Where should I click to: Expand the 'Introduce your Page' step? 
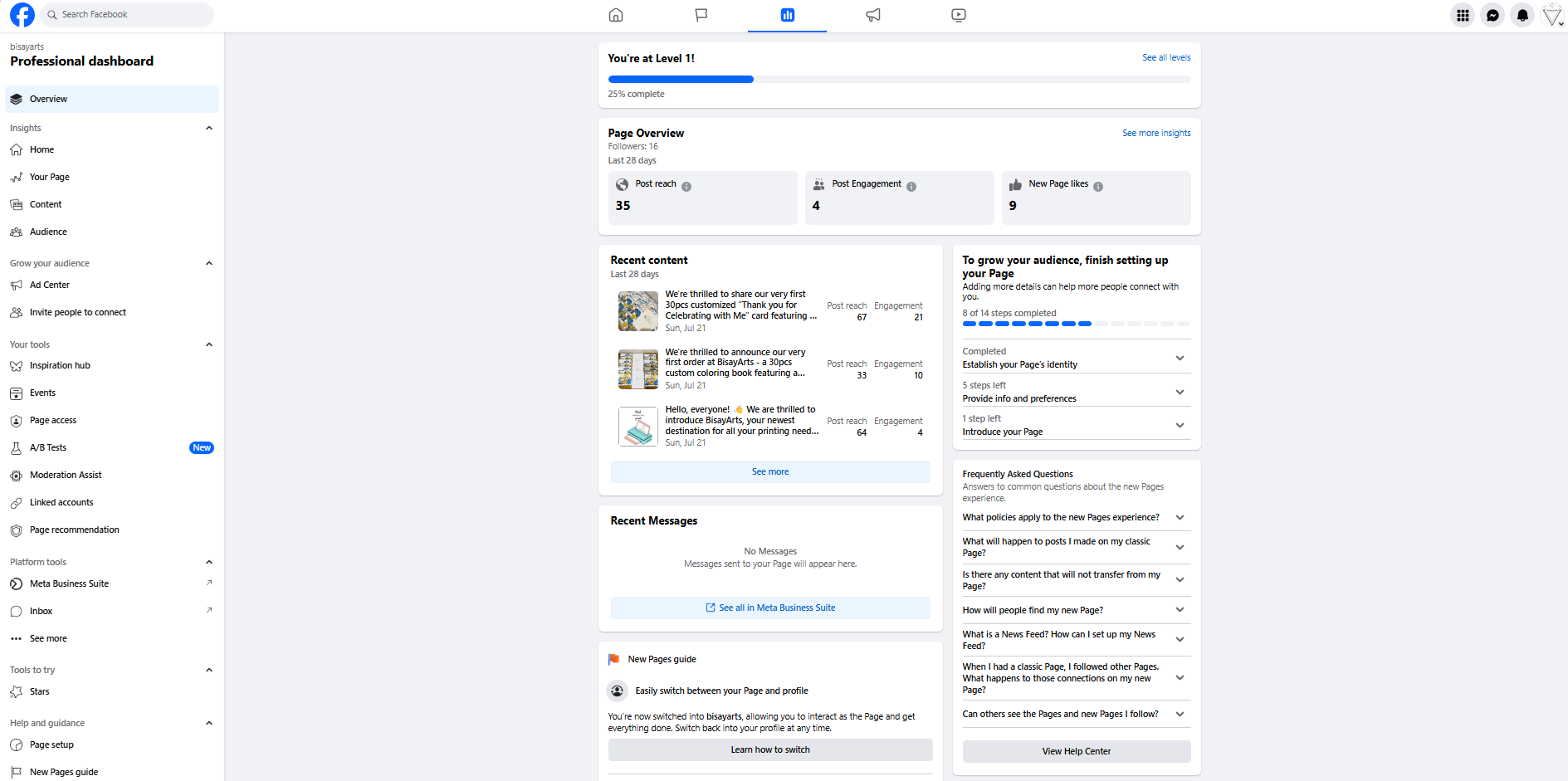click(1180, 425)
